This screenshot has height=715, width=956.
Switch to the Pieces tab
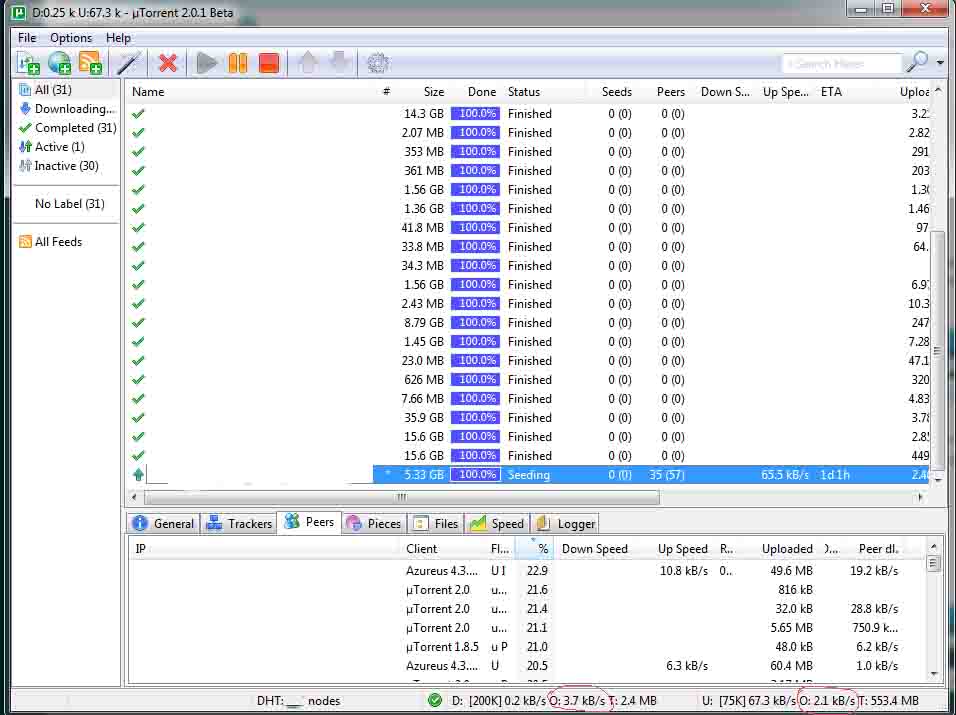pyautogui.click(x=373, y=524)
